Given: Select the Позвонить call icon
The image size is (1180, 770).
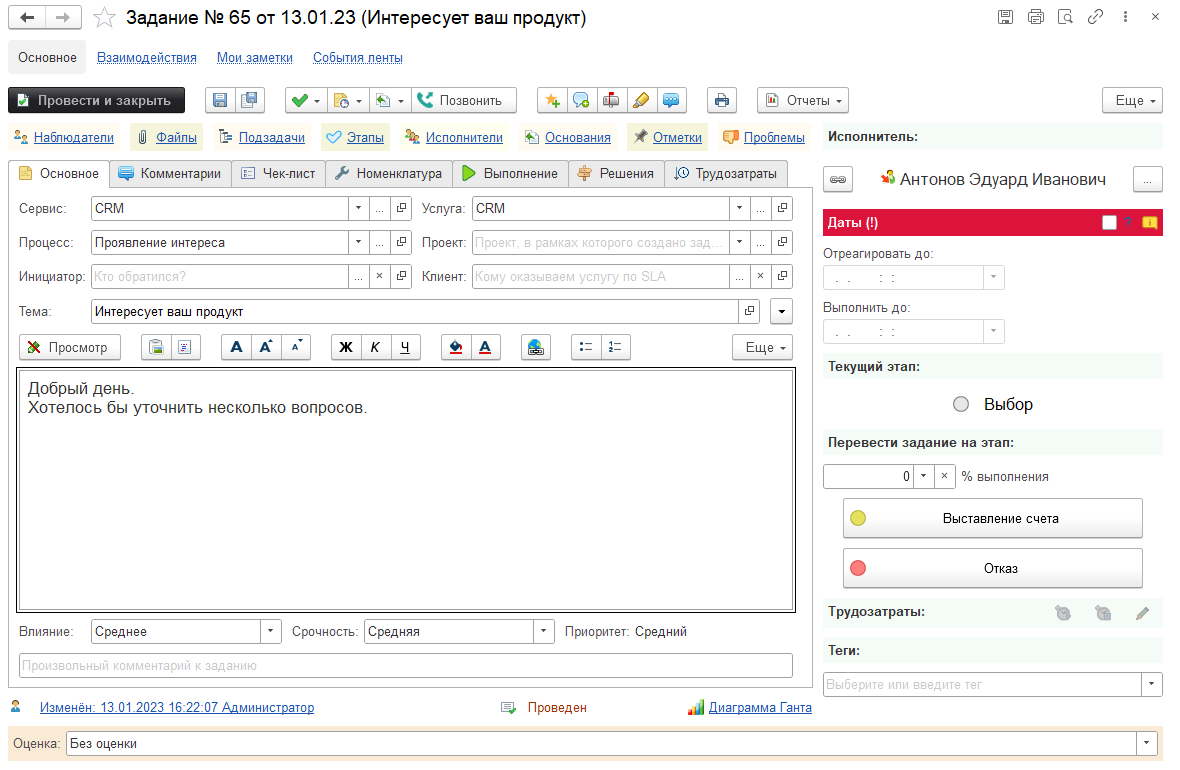Looking at the screenshot, I should point(424,100).
